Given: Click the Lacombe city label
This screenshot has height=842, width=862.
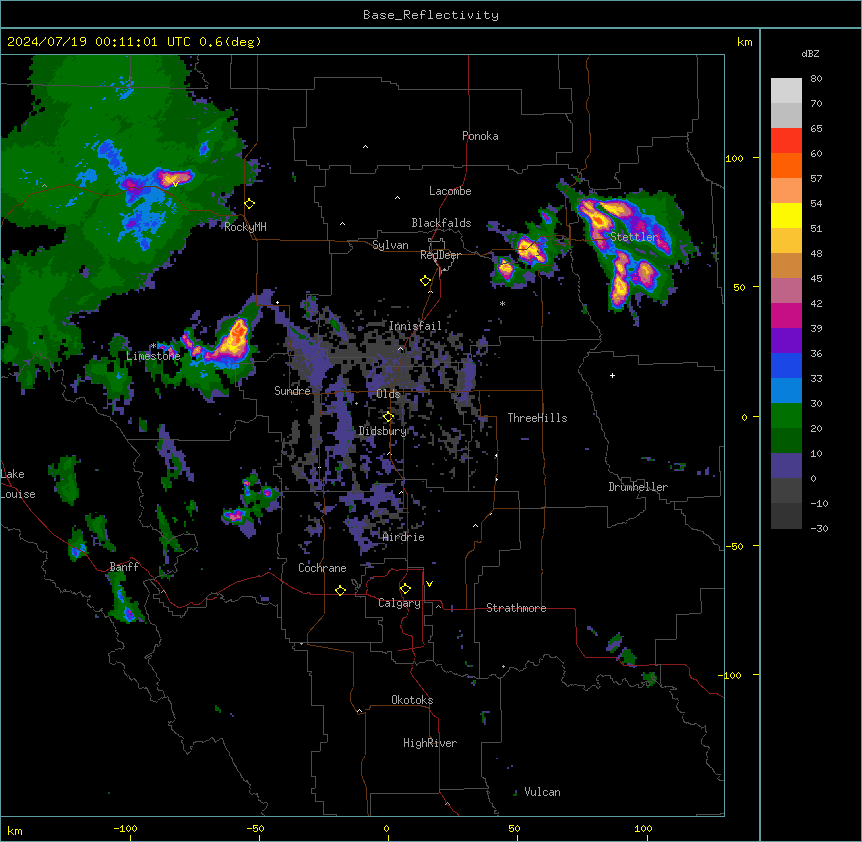Looking at the screenshot, I should 450,191.
